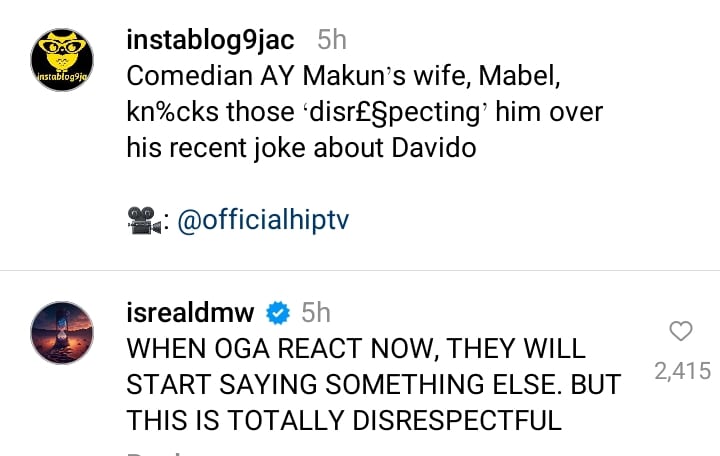View the 2,415 likes count

682,372
